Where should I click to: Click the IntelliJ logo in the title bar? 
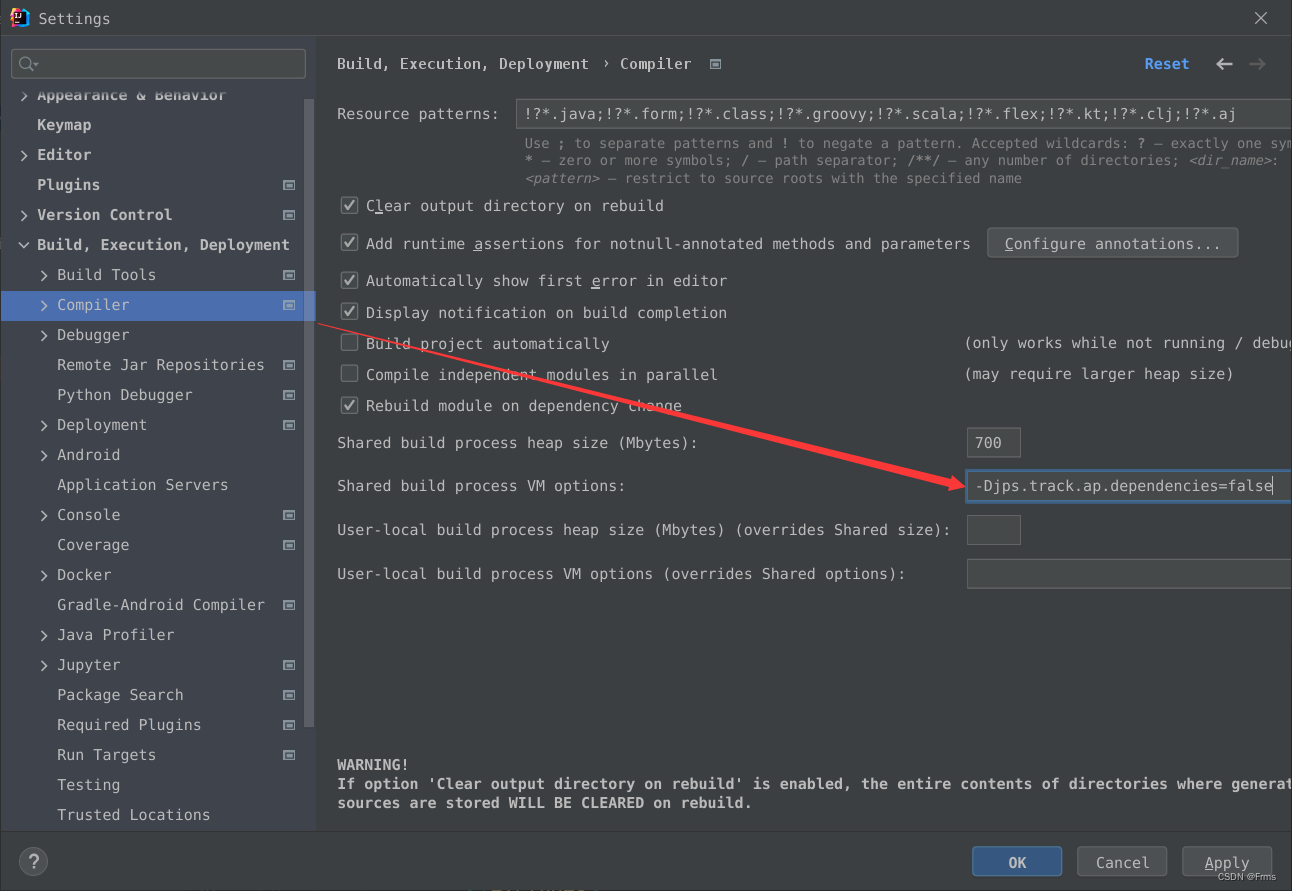click(x=20, y=17)
